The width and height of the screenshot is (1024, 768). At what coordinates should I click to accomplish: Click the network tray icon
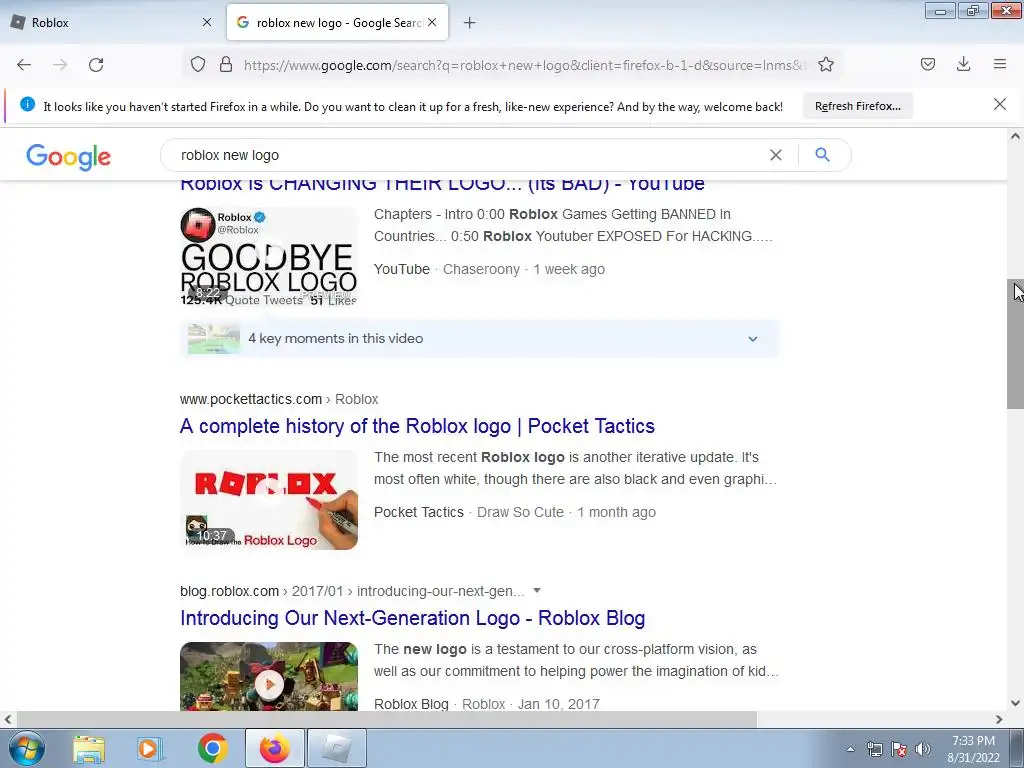pos(874,749)
